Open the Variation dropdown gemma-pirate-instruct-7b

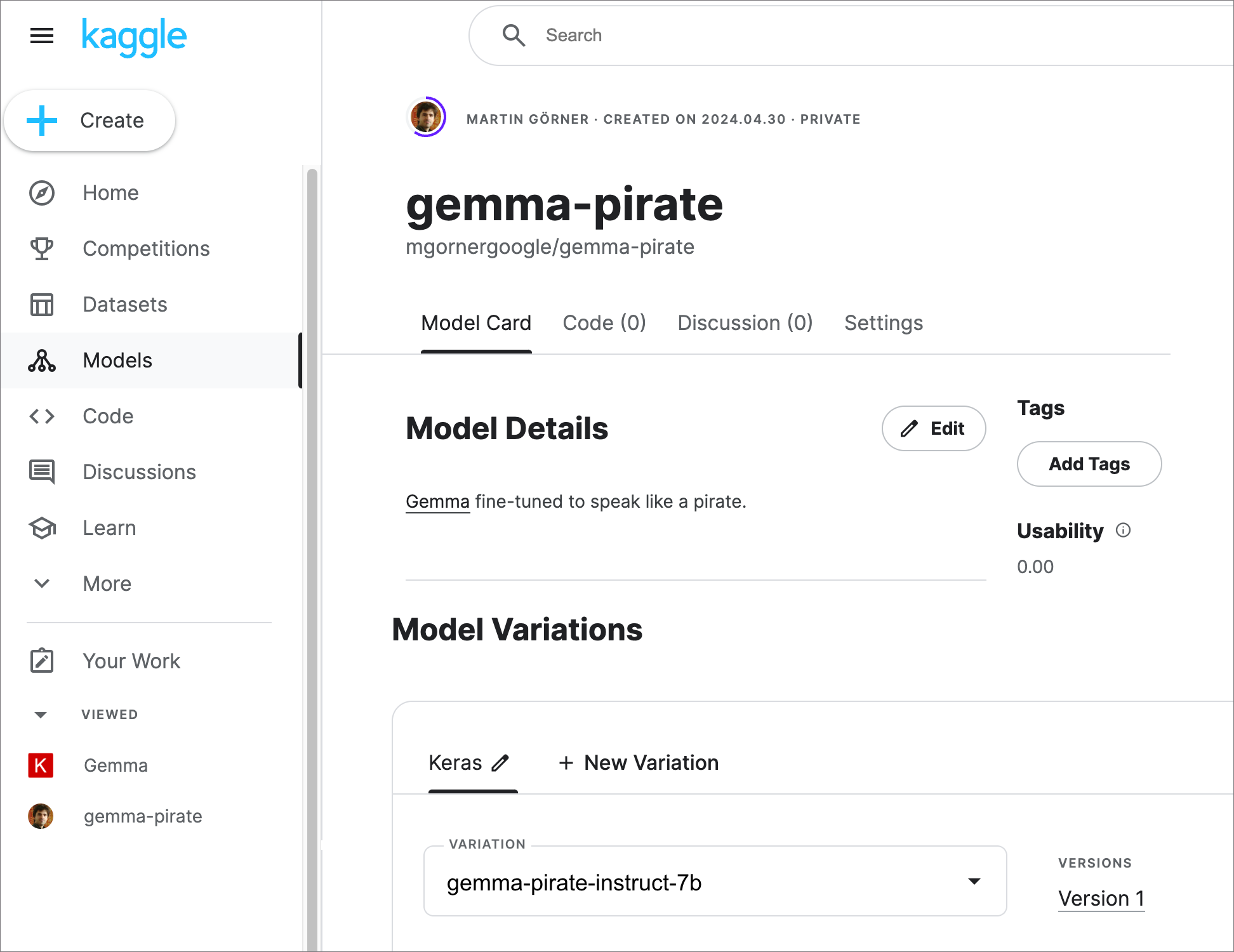point(715,882)
